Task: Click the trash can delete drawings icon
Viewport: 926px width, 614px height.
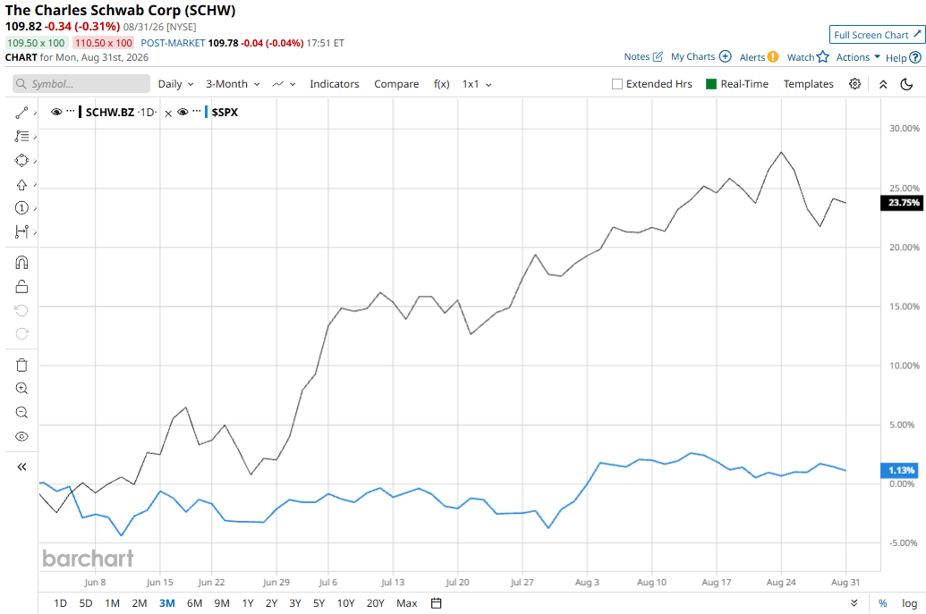Action: pyautogui.click(x=22, y=365)
